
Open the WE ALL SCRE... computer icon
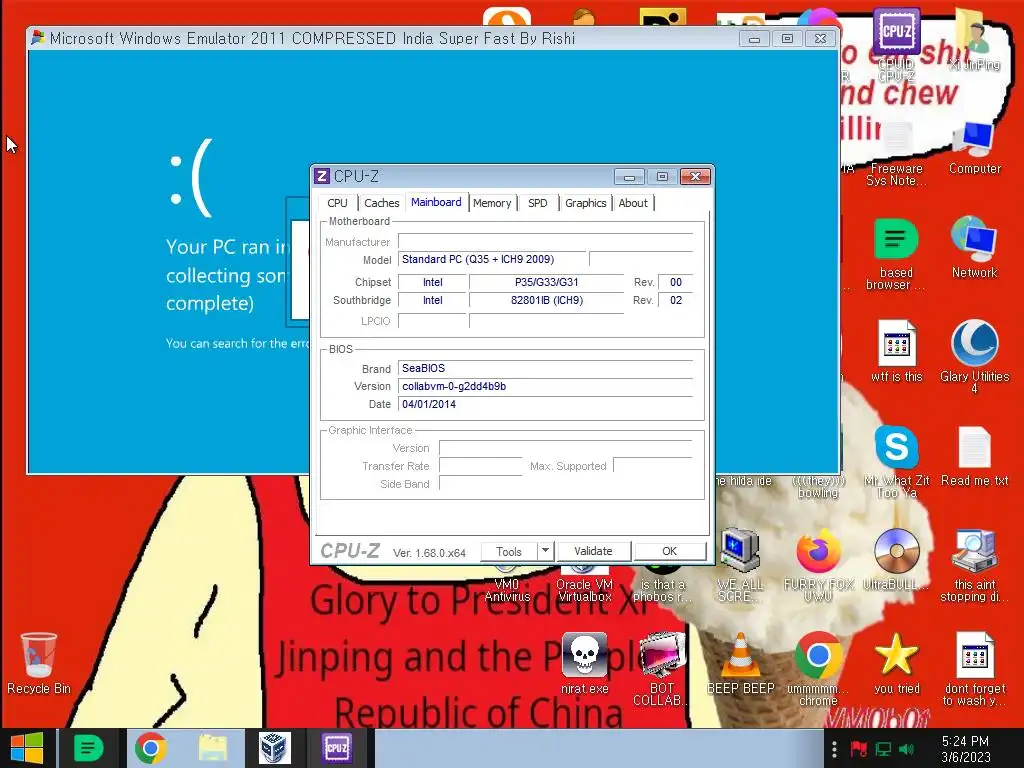point(739,565)
